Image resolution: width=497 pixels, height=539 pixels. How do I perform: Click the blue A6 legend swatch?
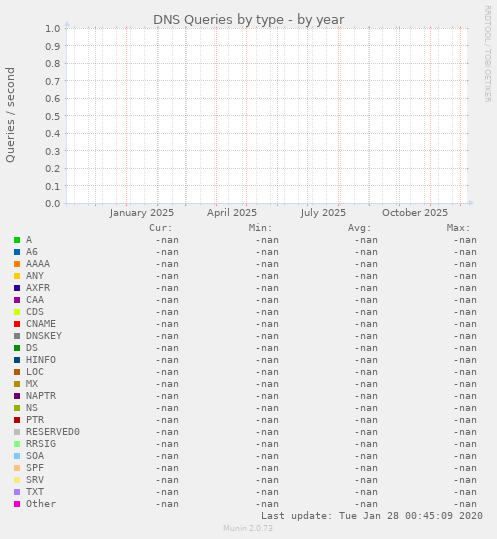click(17, 252)
